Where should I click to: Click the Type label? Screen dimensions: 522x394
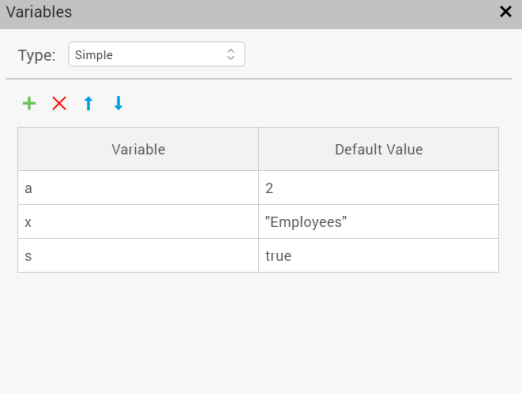click(37, 55)
